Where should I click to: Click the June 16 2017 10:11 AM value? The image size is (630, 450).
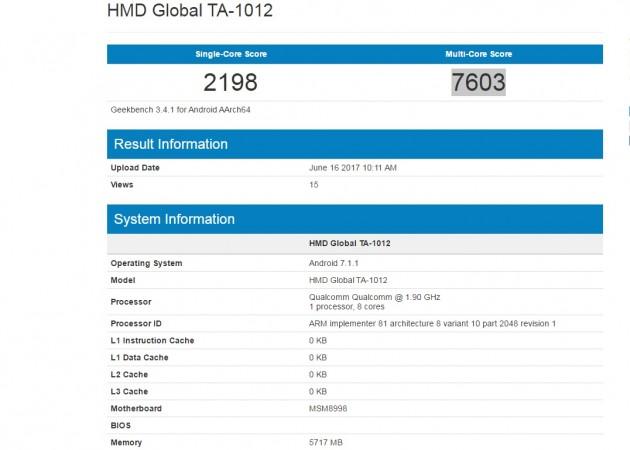click(x=353, y=168)
